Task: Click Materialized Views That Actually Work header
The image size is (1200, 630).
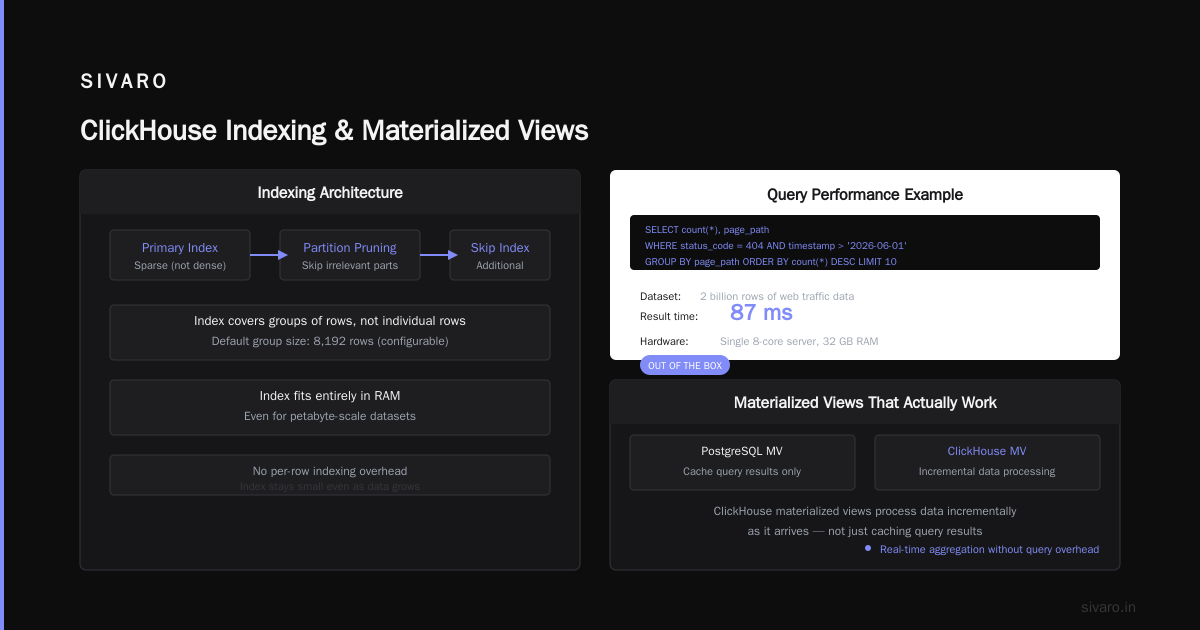Action: pos(865,402)
